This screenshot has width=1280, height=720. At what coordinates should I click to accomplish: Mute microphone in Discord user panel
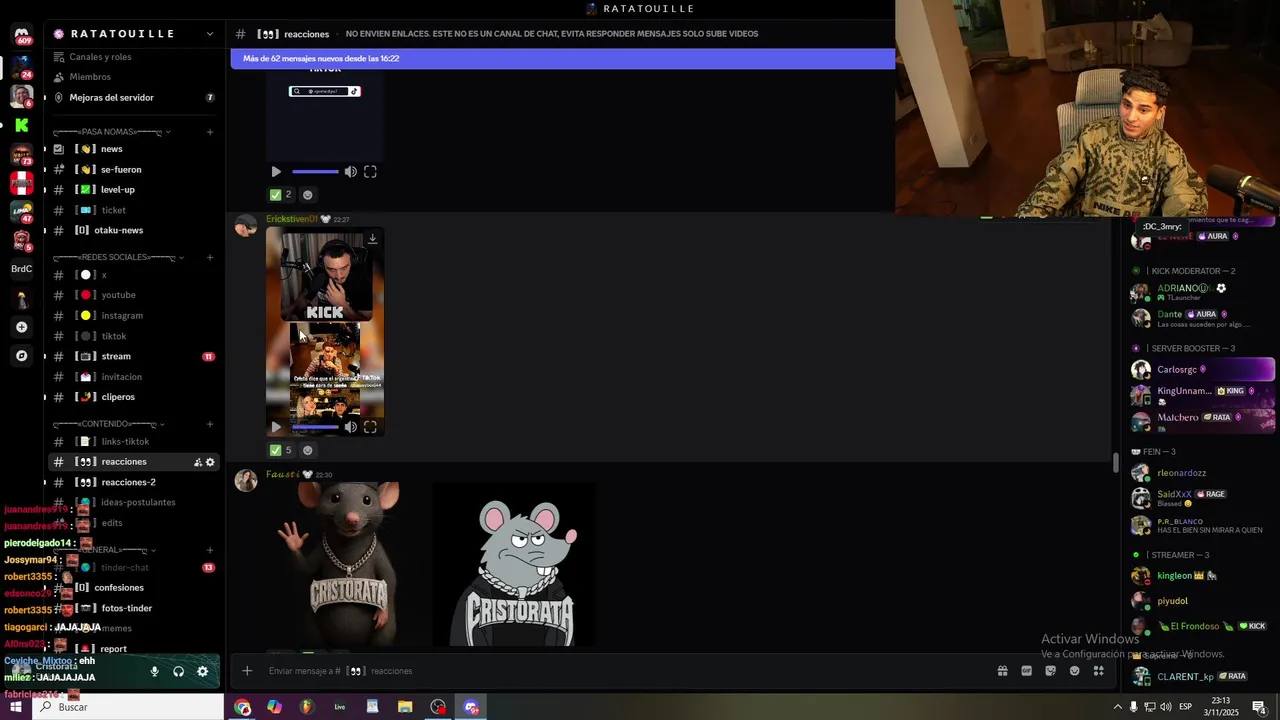(154, 671)
